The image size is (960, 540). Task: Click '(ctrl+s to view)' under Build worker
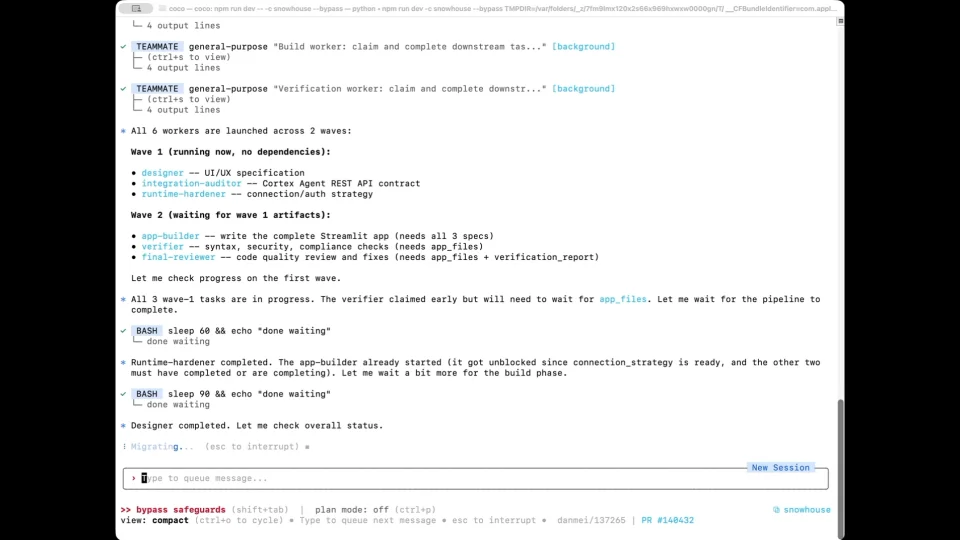[x=189, y=57]
